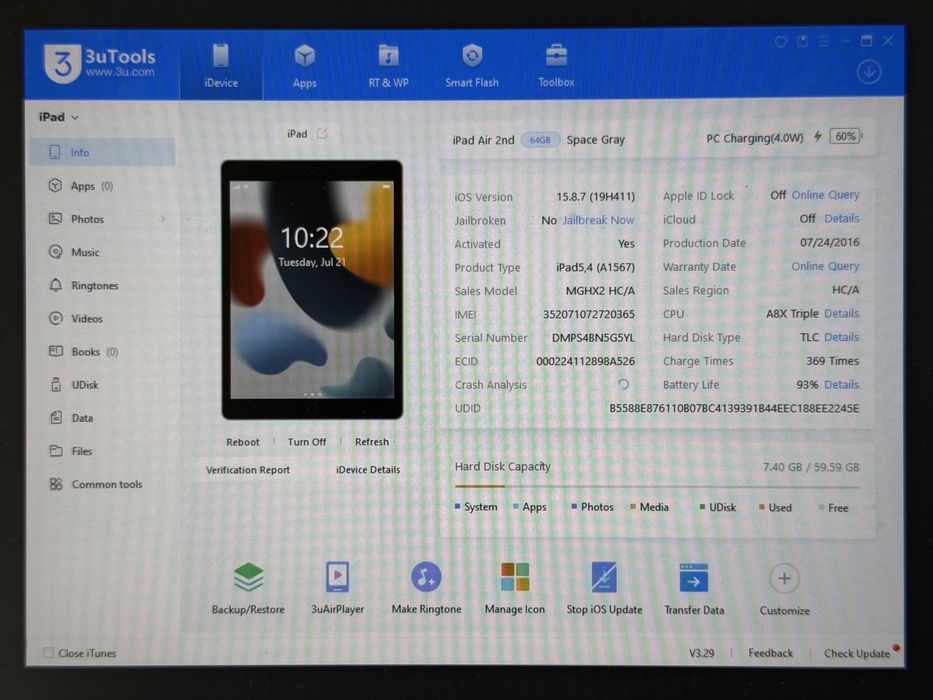
Task: Switch to RT & WP tab
Action: (x=389, y=66)
